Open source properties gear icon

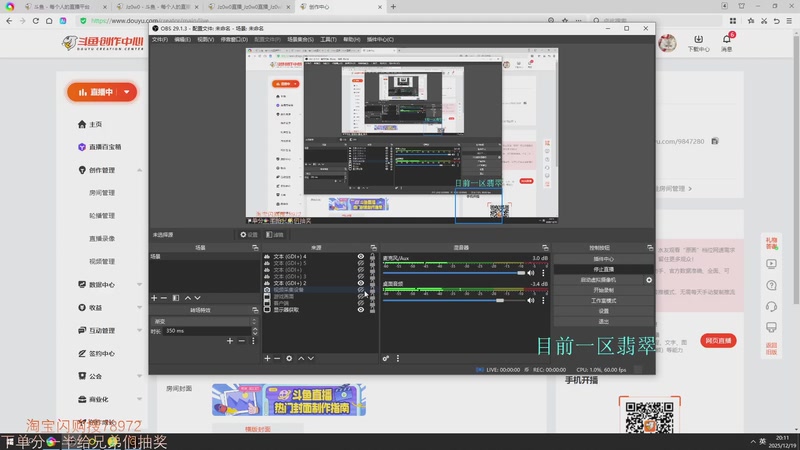coord(289,359)
